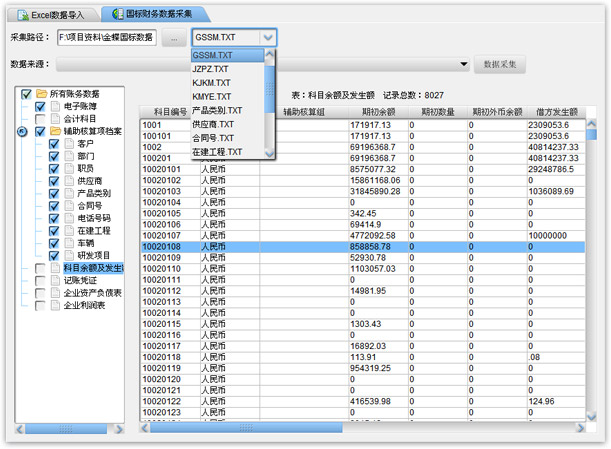Choose KMYE.TXT from the dropdown list
The height and width of the screenshot is (449, 611).
(211, 96)
